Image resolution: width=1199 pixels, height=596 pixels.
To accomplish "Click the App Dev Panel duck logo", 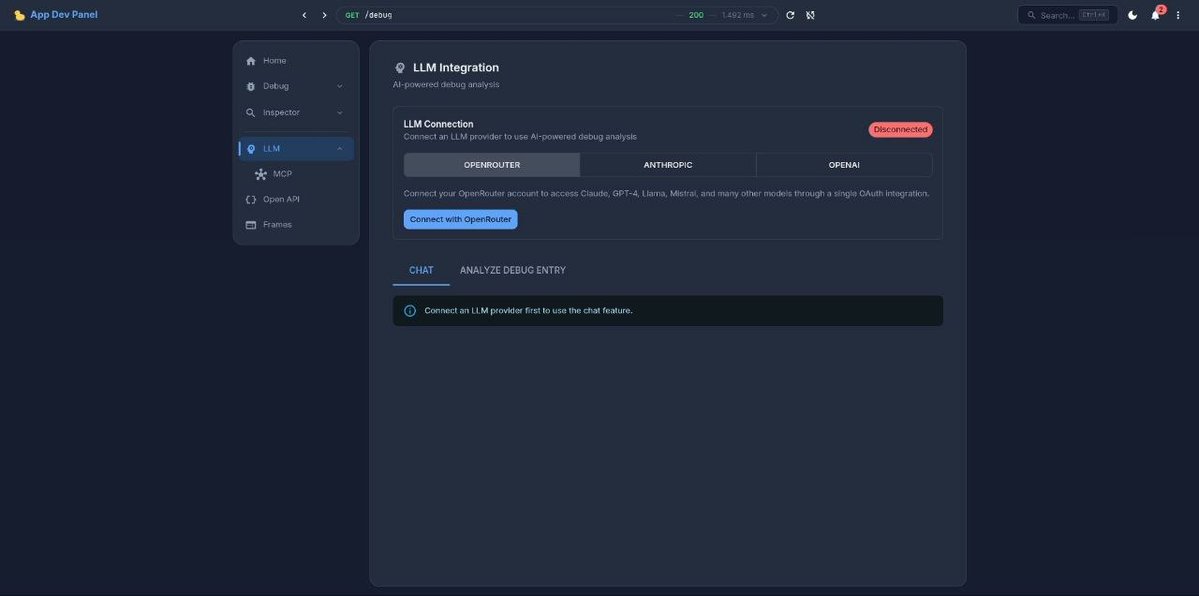I will point(20,15).
